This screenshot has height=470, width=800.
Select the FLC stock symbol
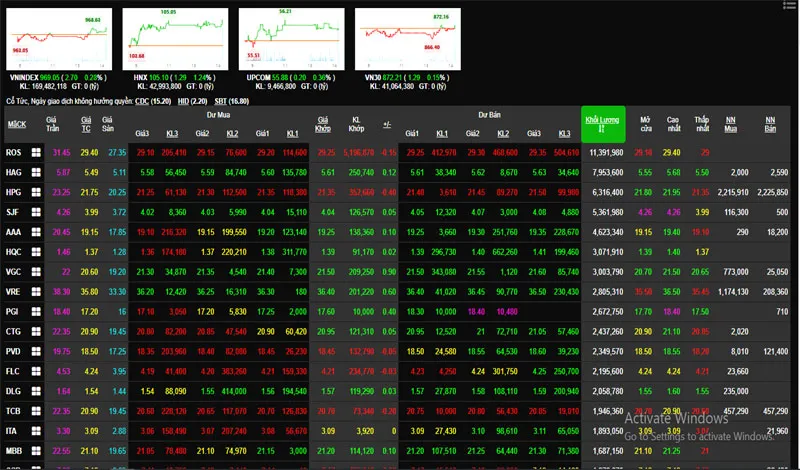click(13, 371)
